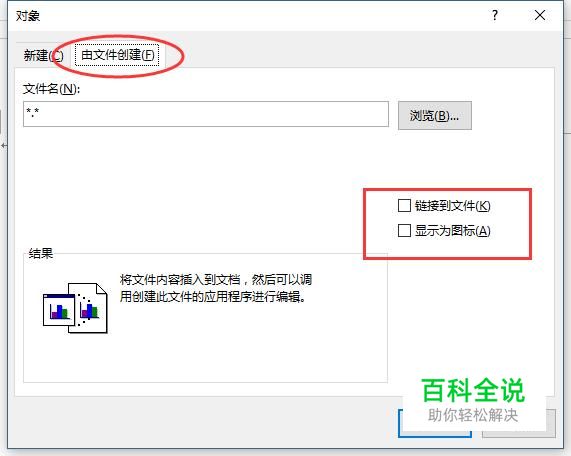Tick the 显示为图标(A) checkbox
Image resolution: width=571 pixels, height=456 pixels.
pyautogui.click(x=404, y=231)
